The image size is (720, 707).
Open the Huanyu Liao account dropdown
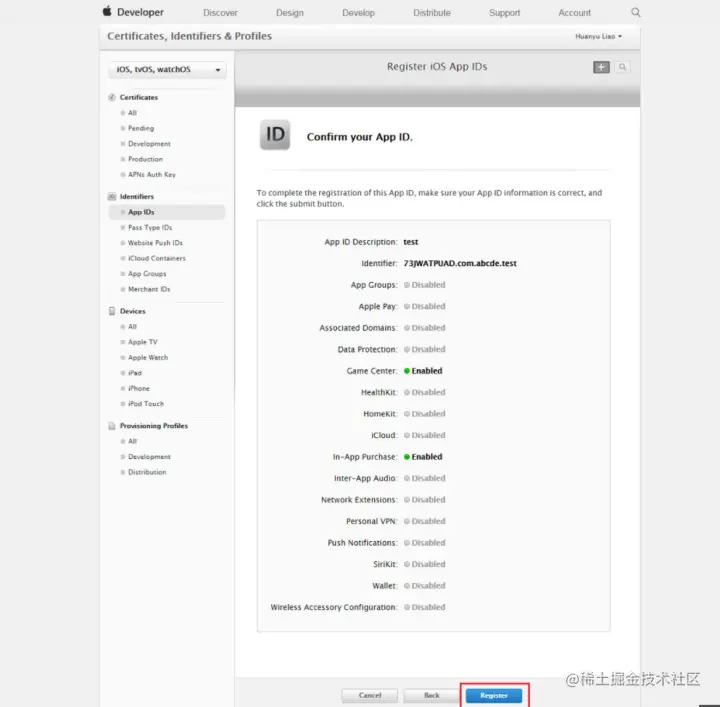click(x=598, y=36)
